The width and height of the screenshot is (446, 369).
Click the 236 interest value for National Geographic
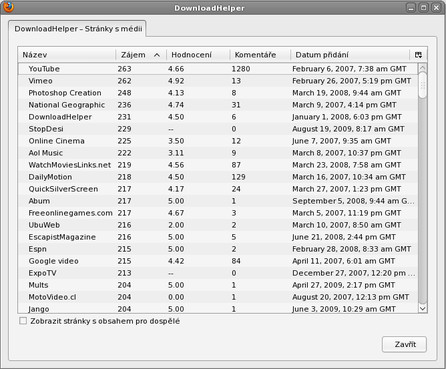pos(124,105)
